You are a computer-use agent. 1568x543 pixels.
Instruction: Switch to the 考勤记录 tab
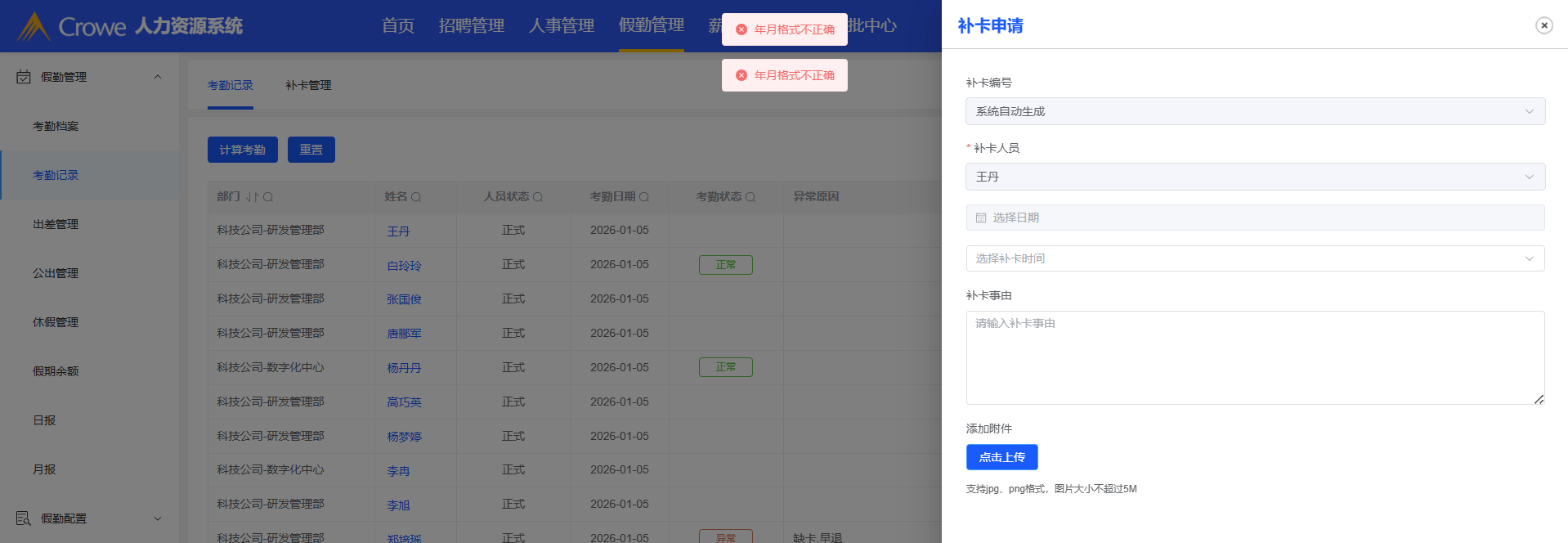[231, 85]
